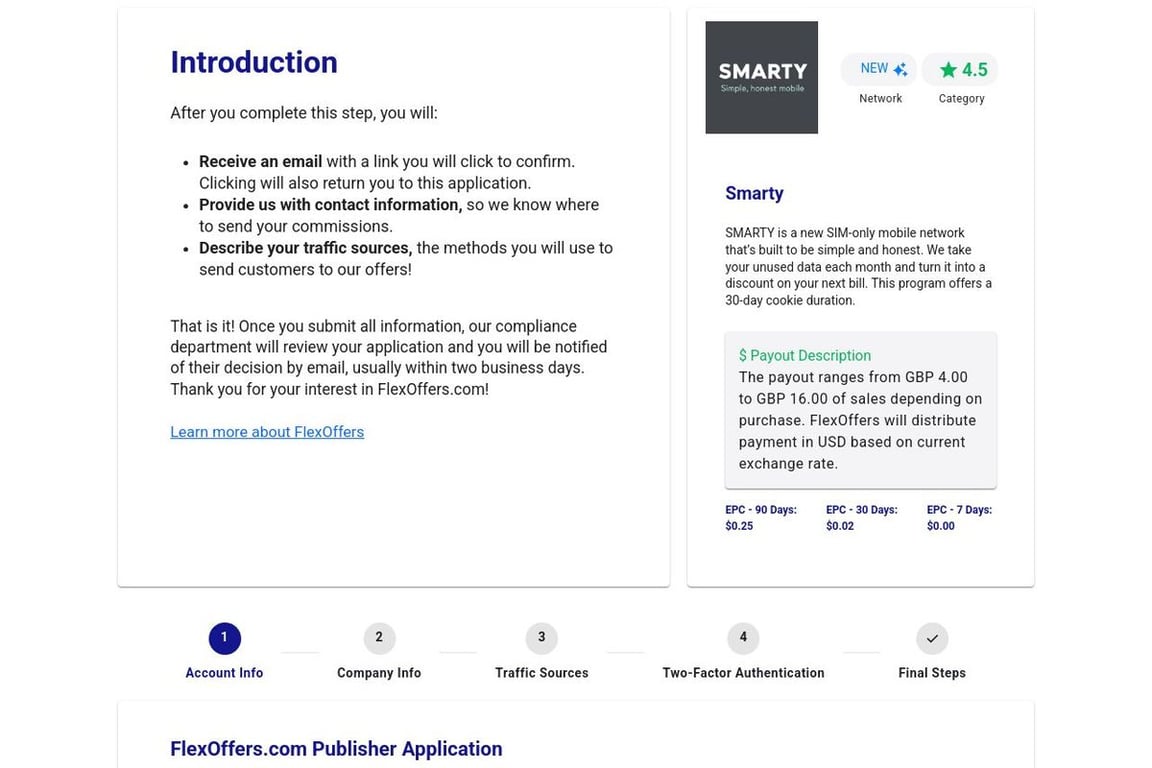Click the Account Info step label
1152x768 pixels.
224,672
